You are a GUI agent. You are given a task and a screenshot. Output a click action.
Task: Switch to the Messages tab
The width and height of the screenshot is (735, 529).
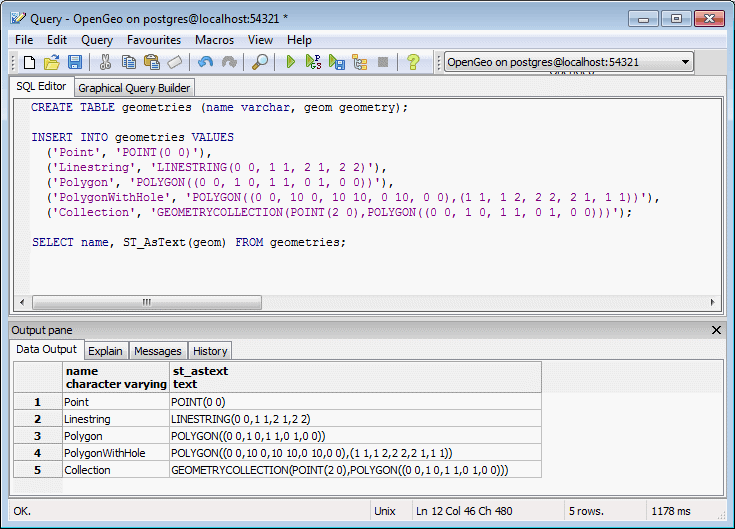tap(158, 351)
